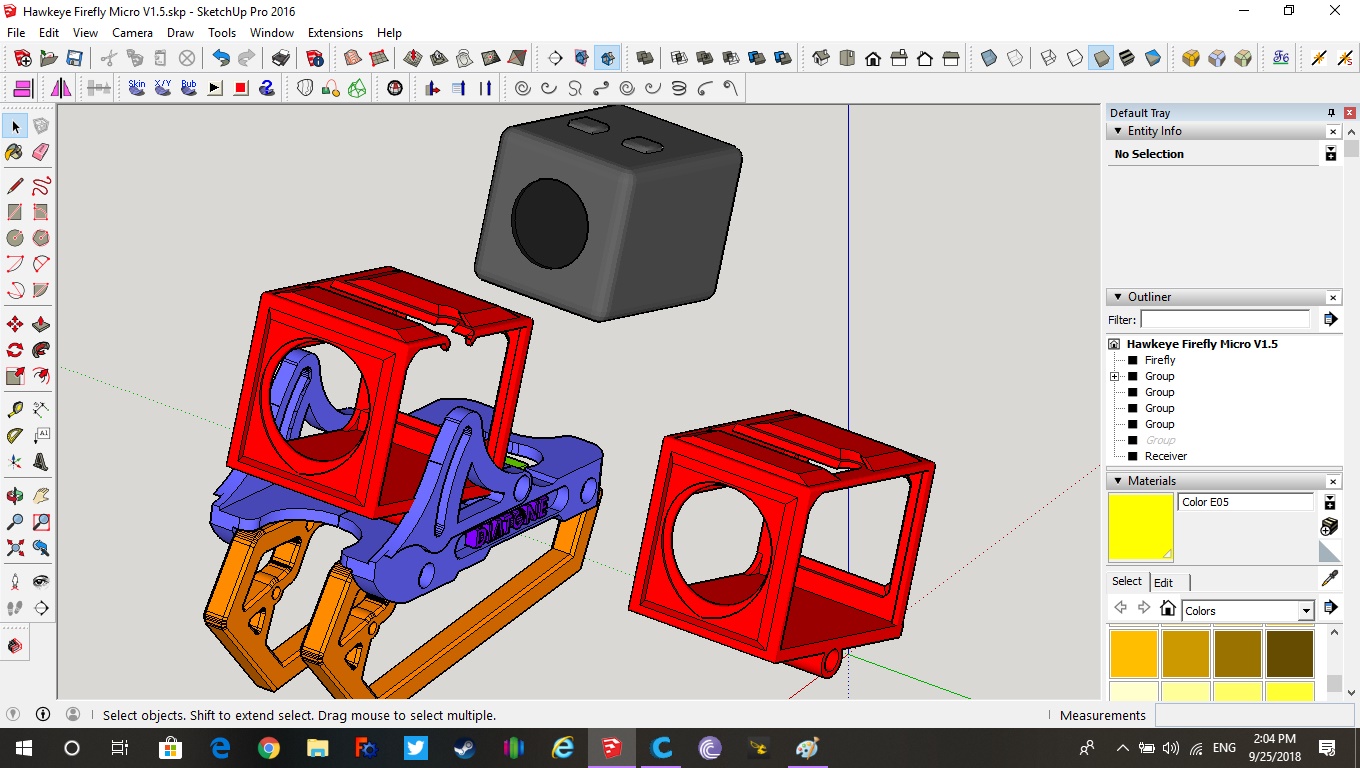Select the Paint Bucket tool
Image resolution: width=1360 pixels, height=768 pixels.
tap(15, 152)
